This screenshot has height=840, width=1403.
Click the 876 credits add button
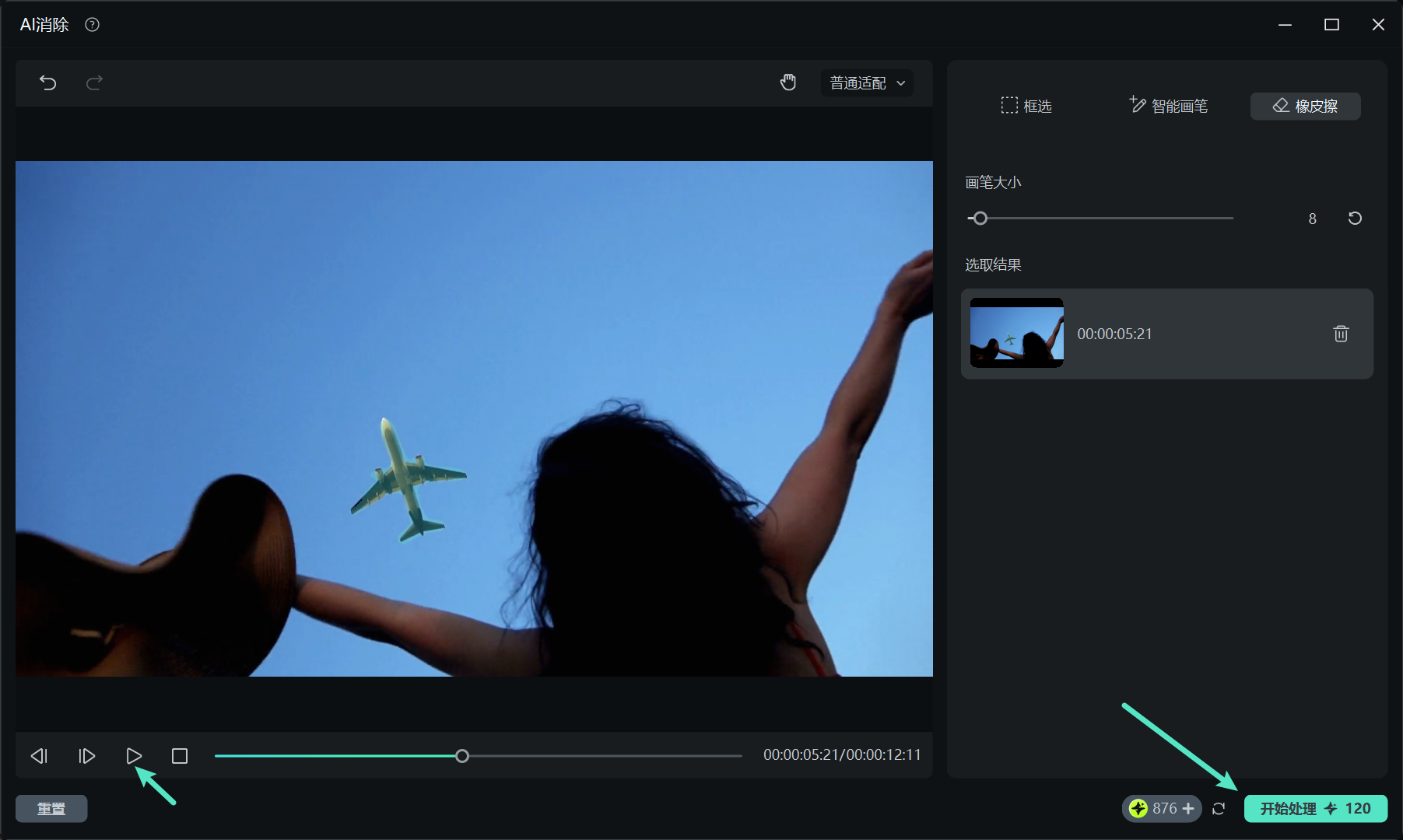click(x=1187, y=809)
